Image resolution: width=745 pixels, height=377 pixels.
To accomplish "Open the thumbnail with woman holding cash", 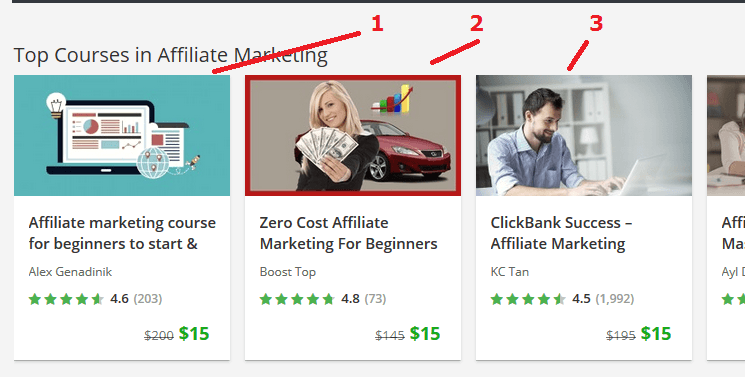I will coord(353,135).
